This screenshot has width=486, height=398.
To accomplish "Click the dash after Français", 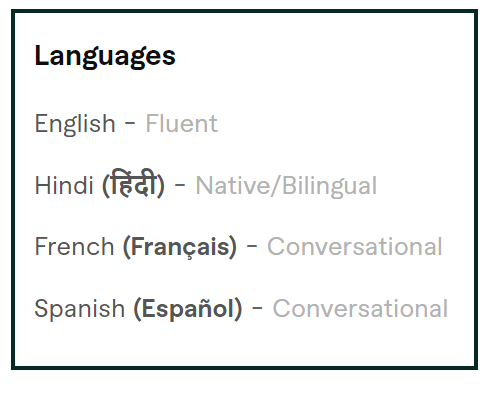I will pos(252,245).
